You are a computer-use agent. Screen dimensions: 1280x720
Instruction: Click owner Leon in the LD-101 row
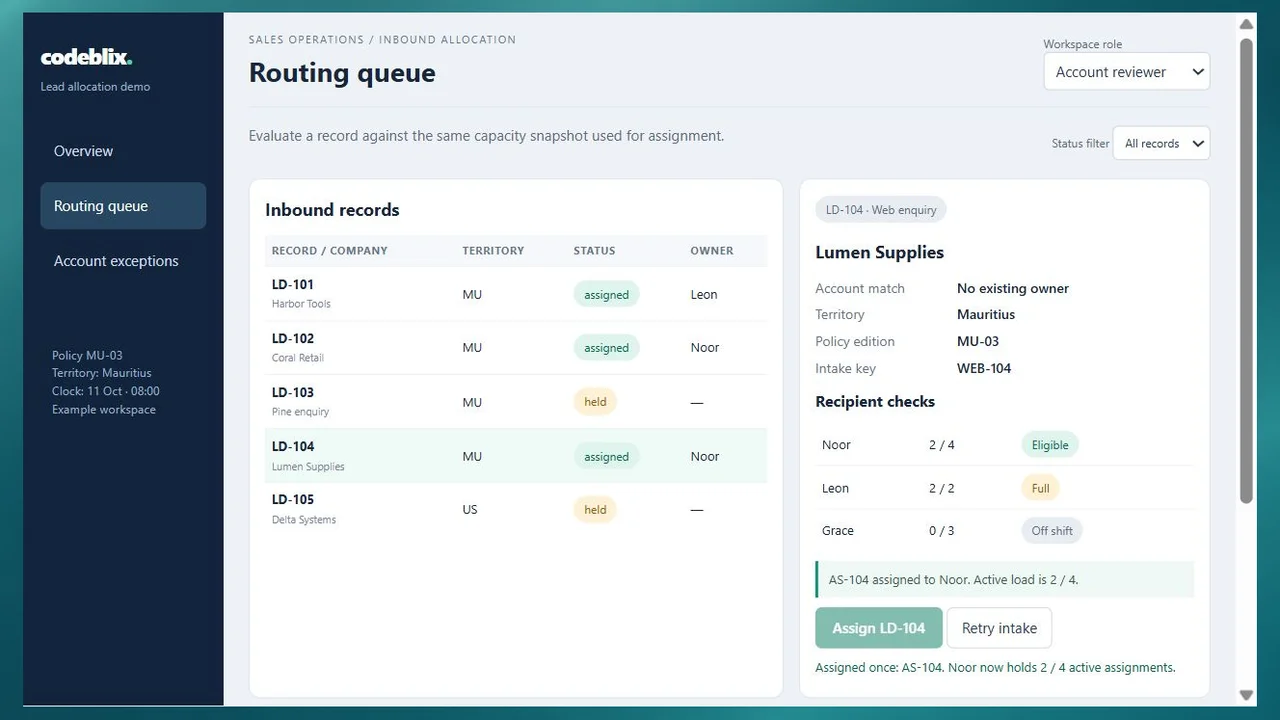coord(704,295)
